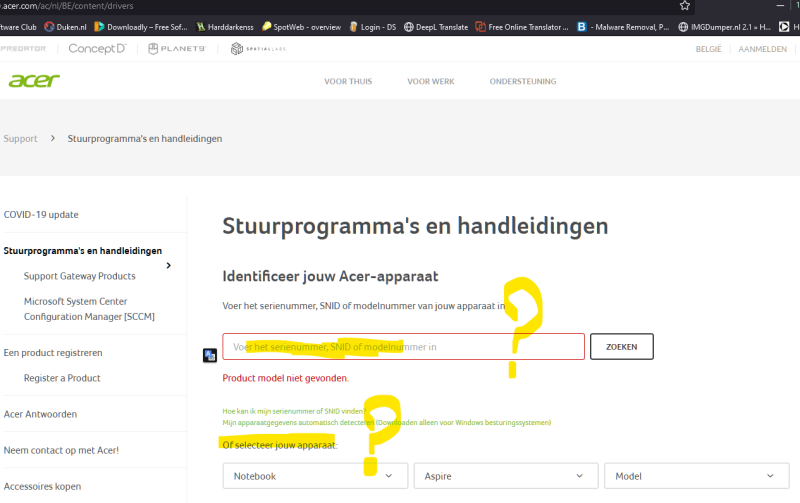Expand the Stuurprogramma's en handleidingen sidebar arrow
The image size is (800, 503).
pyautogui.click(x=168, y=265)
